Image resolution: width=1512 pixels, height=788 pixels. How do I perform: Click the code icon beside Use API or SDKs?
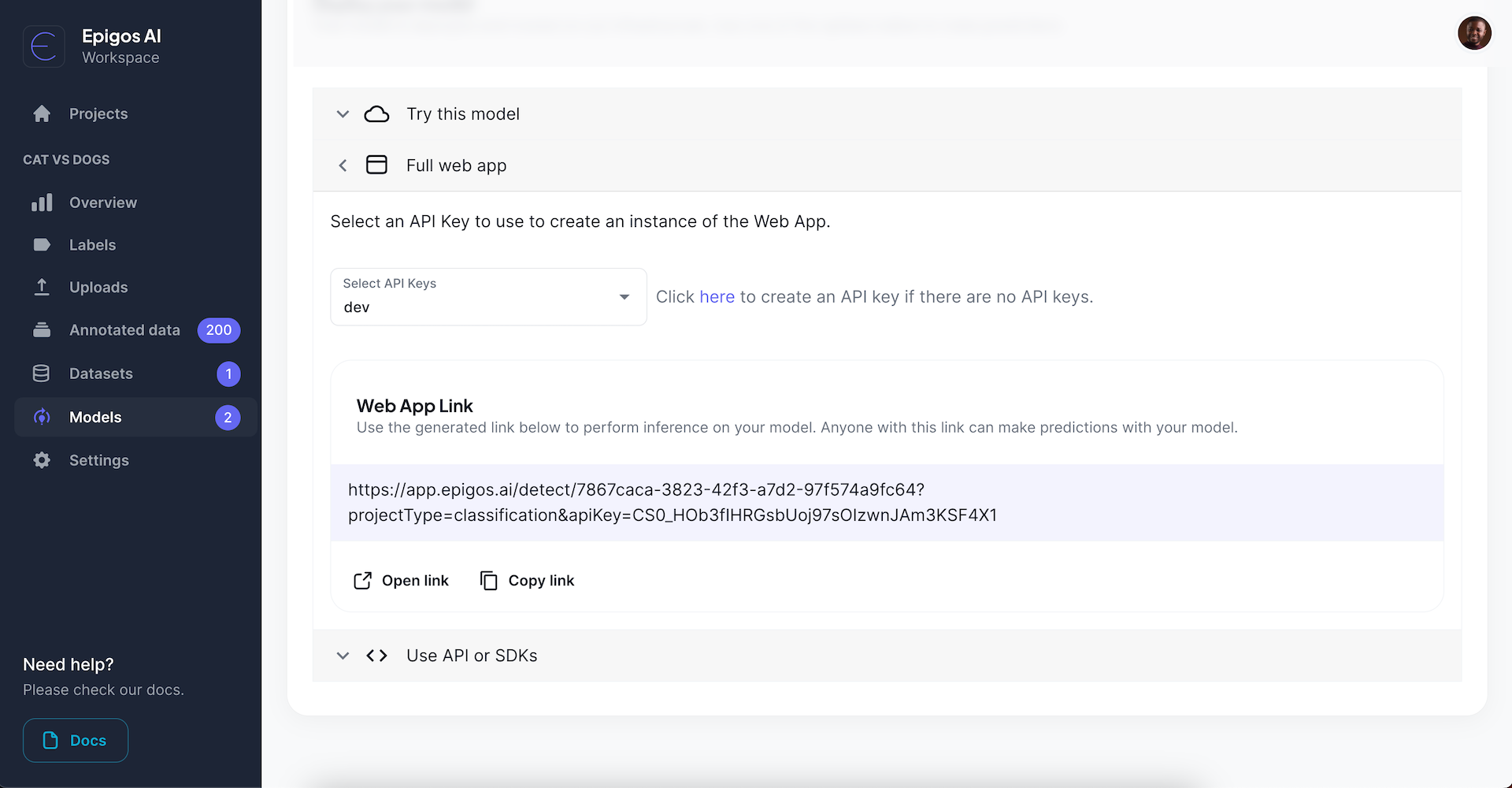(376, 655)
